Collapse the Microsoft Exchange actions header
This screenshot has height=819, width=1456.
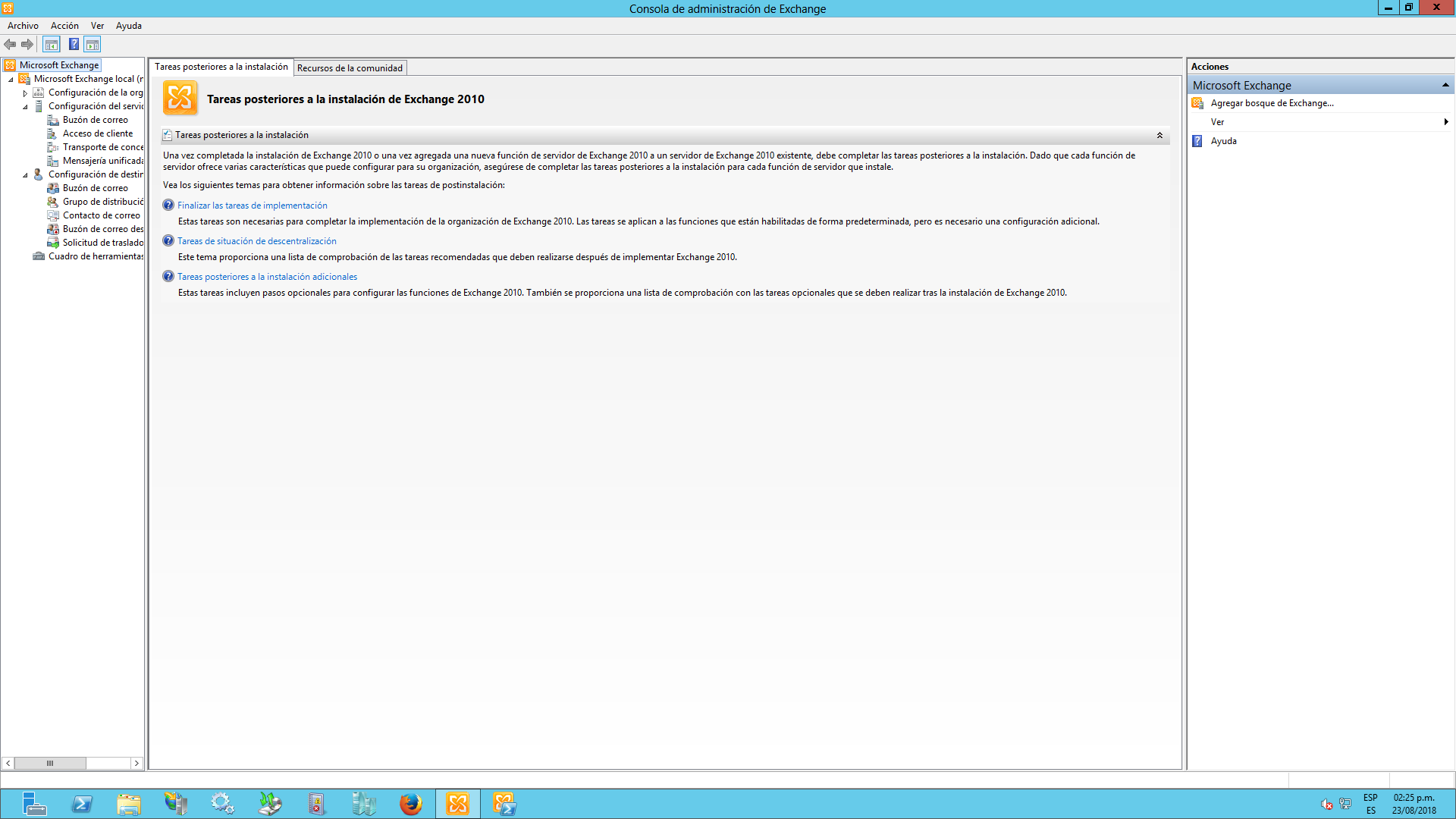pos(1445,85)
